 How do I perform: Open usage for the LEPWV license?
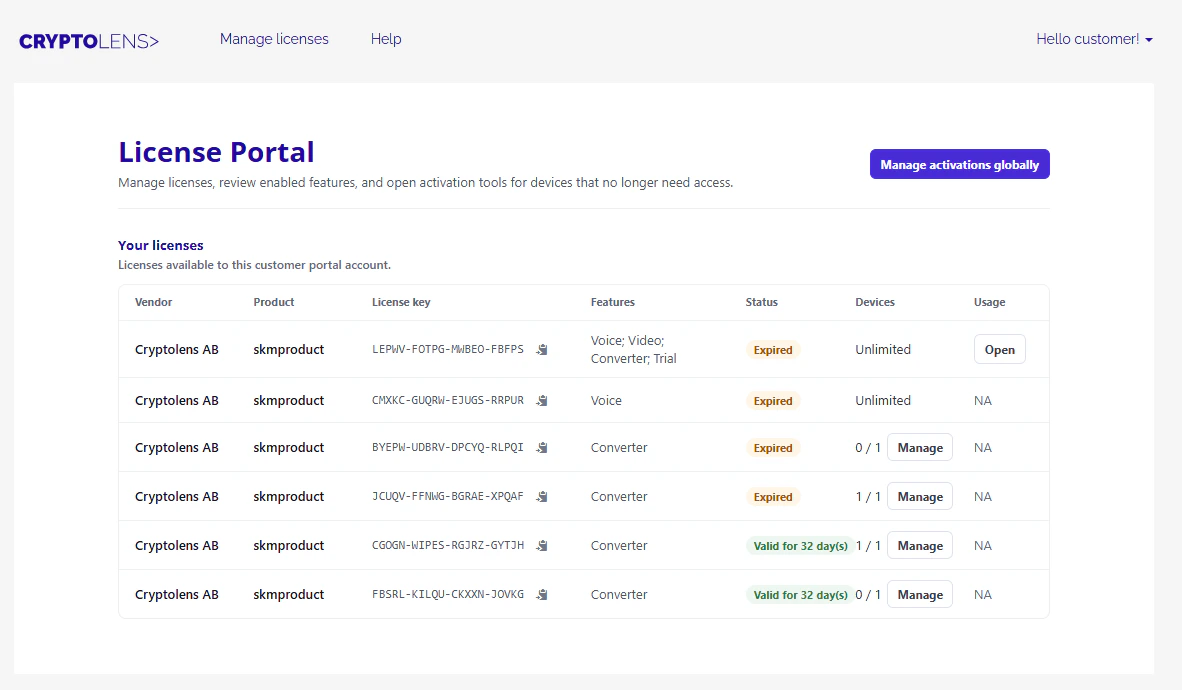coord(1000,349)
